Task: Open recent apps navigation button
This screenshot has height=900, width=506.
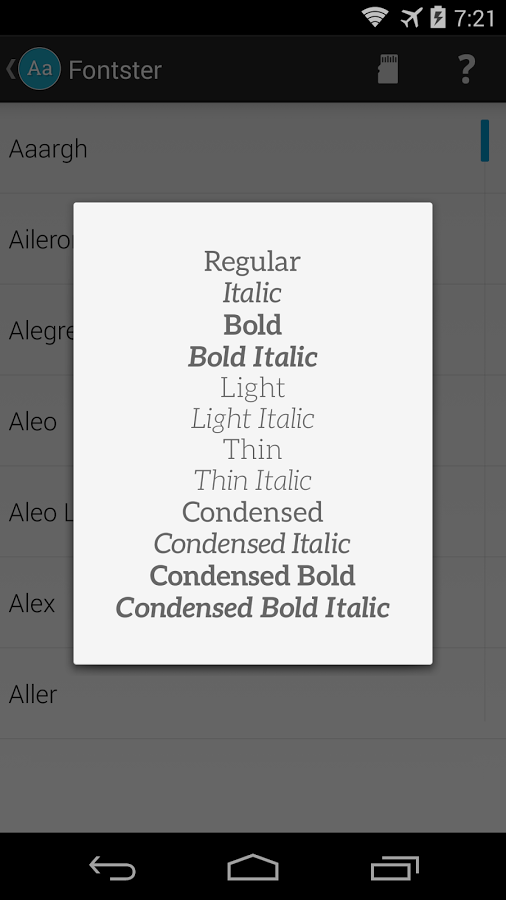Action: (394, 867)
